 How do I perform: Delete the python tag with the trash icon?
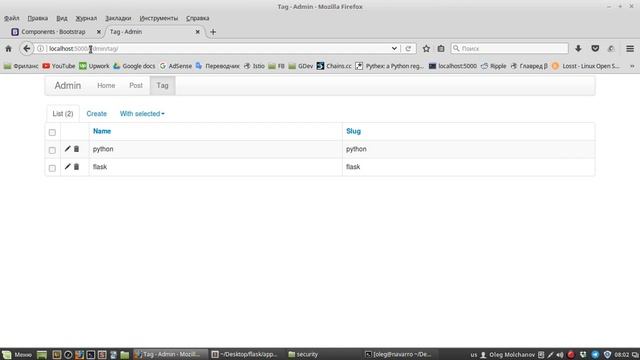(x=76, y=149)
